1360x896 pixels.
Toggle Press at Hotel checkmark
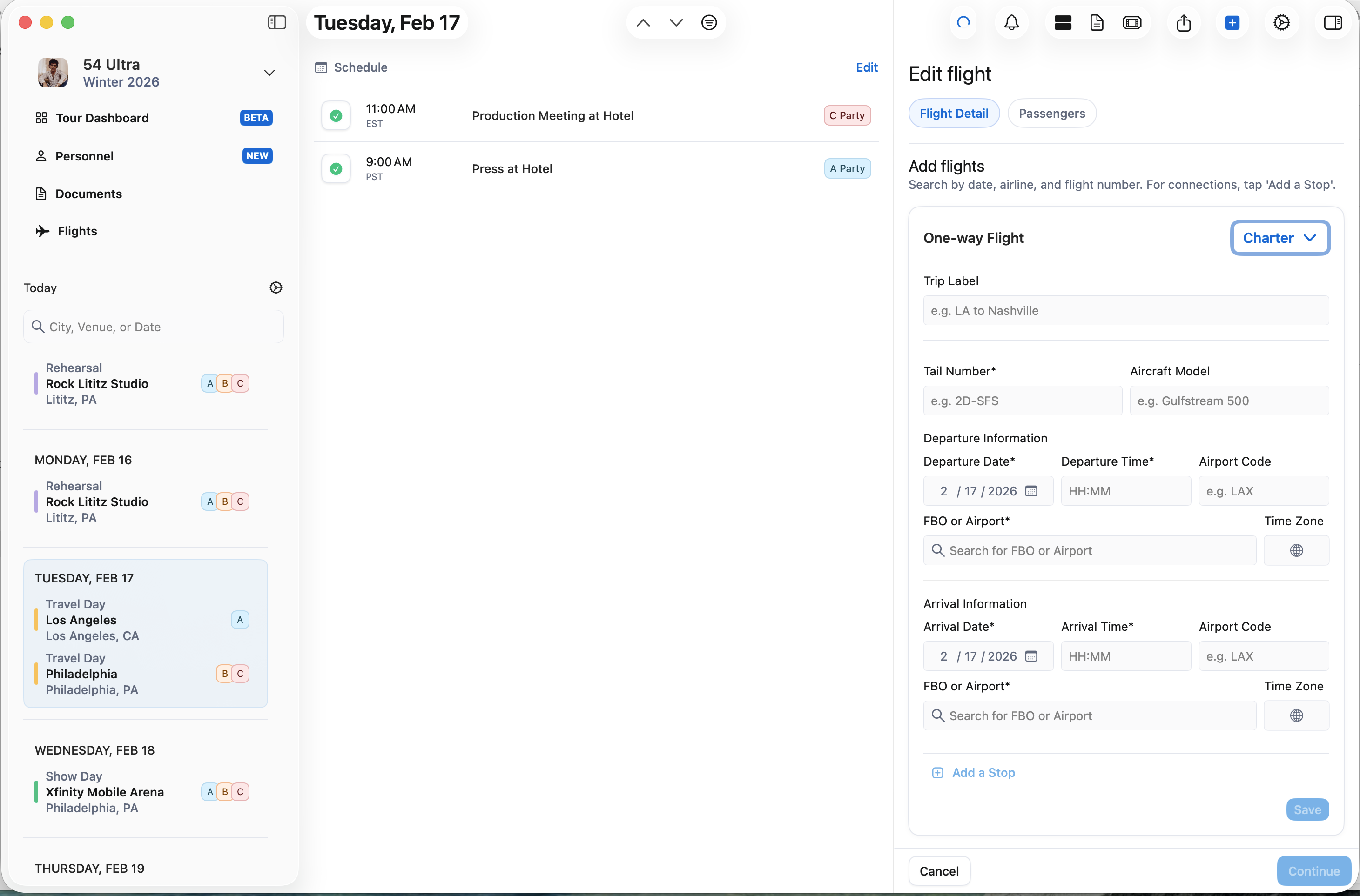[336, 169]
